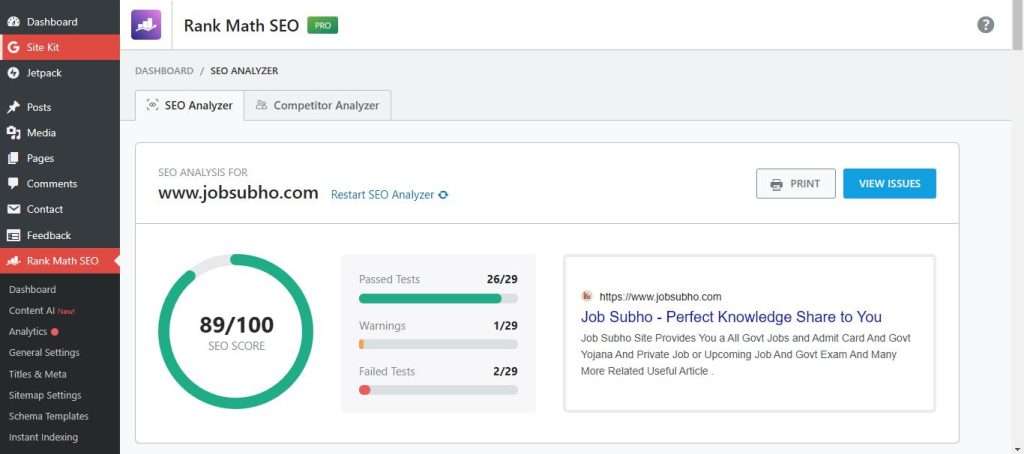Viewport: 1024px width, 454px height.
Task: Click the jobsubho favicon in search preview
Action: (586, 296)
